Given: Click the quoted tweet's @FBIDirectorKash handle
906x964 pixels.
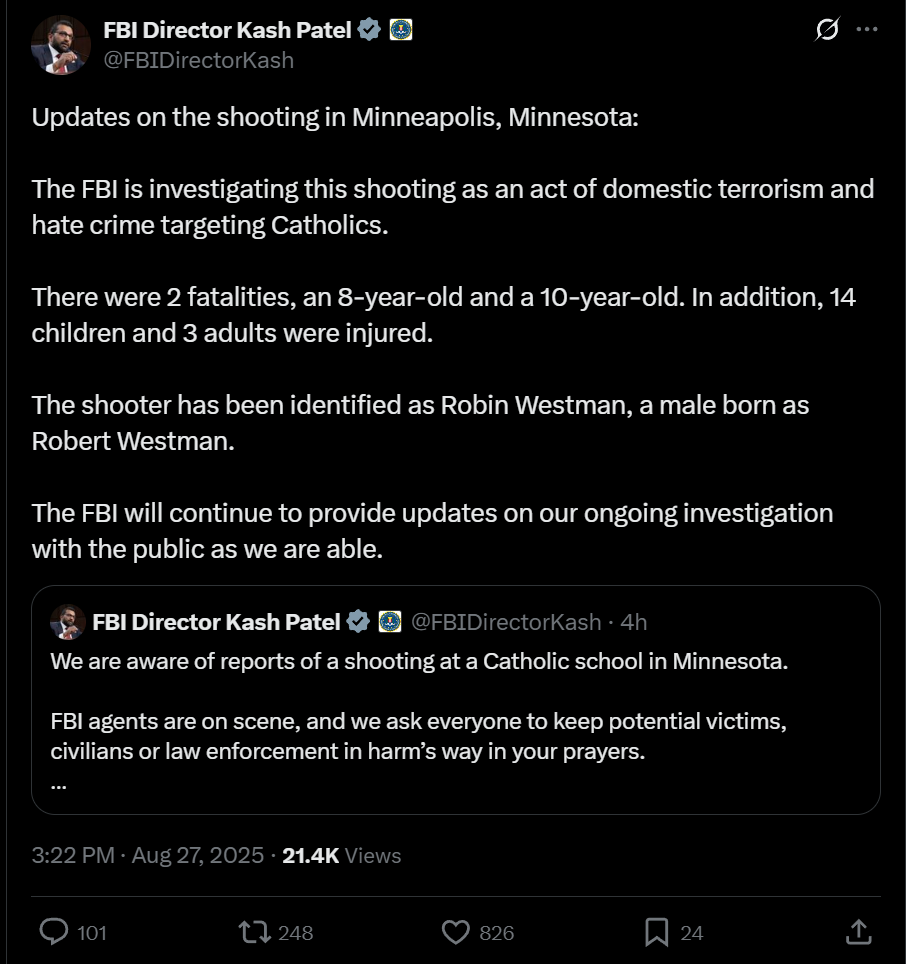Looking at the screenshot, I should [x=506, y=622].
